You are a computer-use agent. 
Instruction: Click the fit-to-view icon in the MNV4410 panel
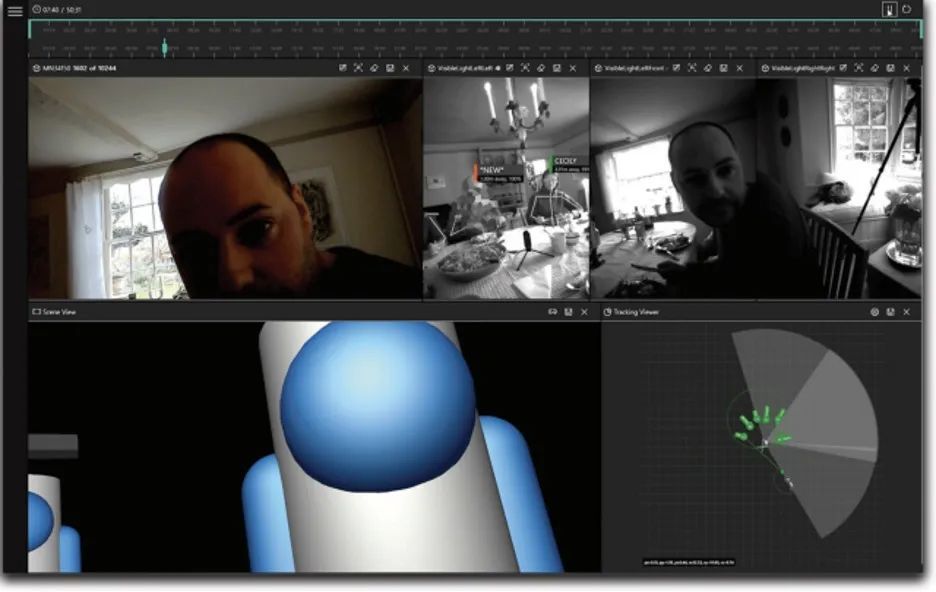(358, 68)
